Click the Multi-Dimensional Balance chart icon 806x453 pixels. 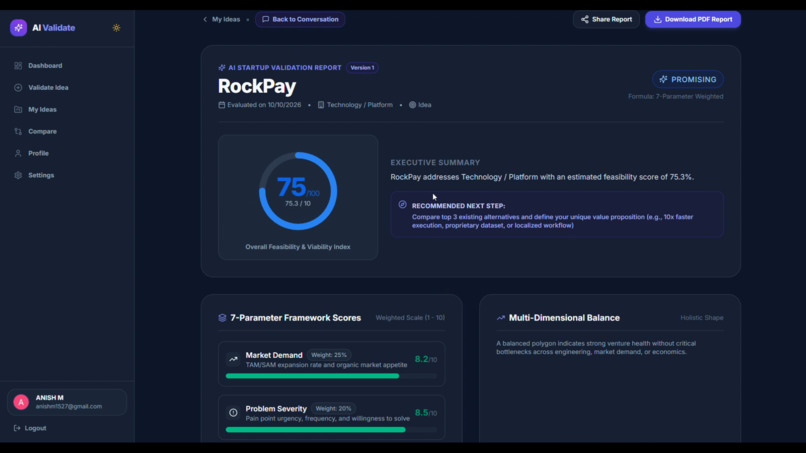coord(501,318)
